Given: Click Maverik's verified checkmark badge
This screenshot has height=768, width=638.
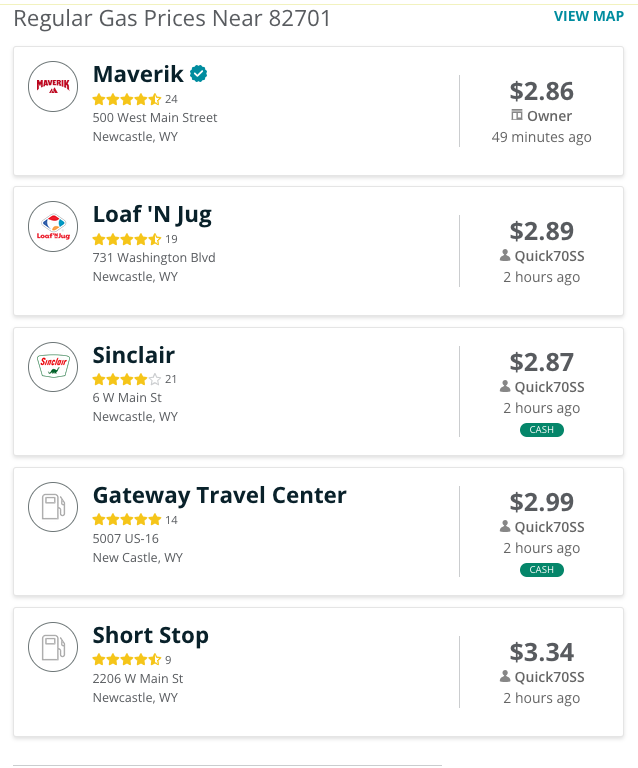Looking at the screenshot, I should click(x=198, y=74).
